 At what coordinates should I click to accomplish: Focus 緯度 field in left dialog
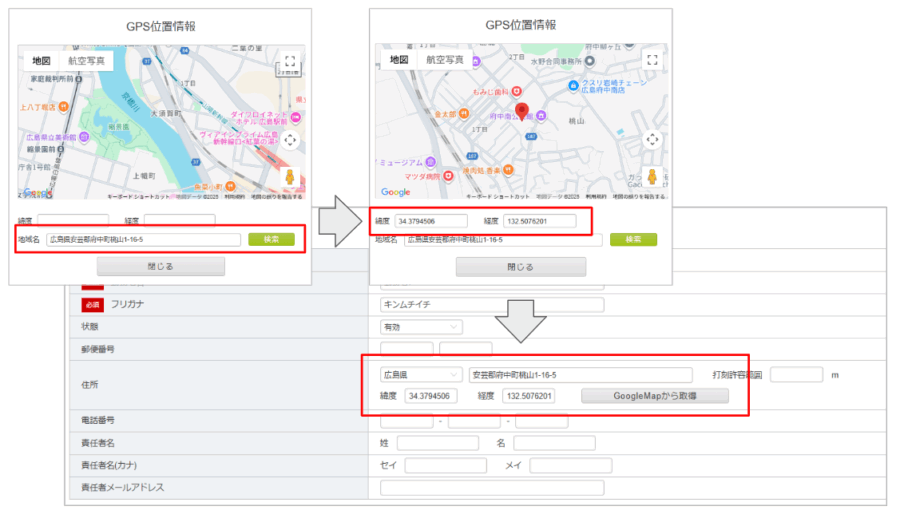click(73, 220)
